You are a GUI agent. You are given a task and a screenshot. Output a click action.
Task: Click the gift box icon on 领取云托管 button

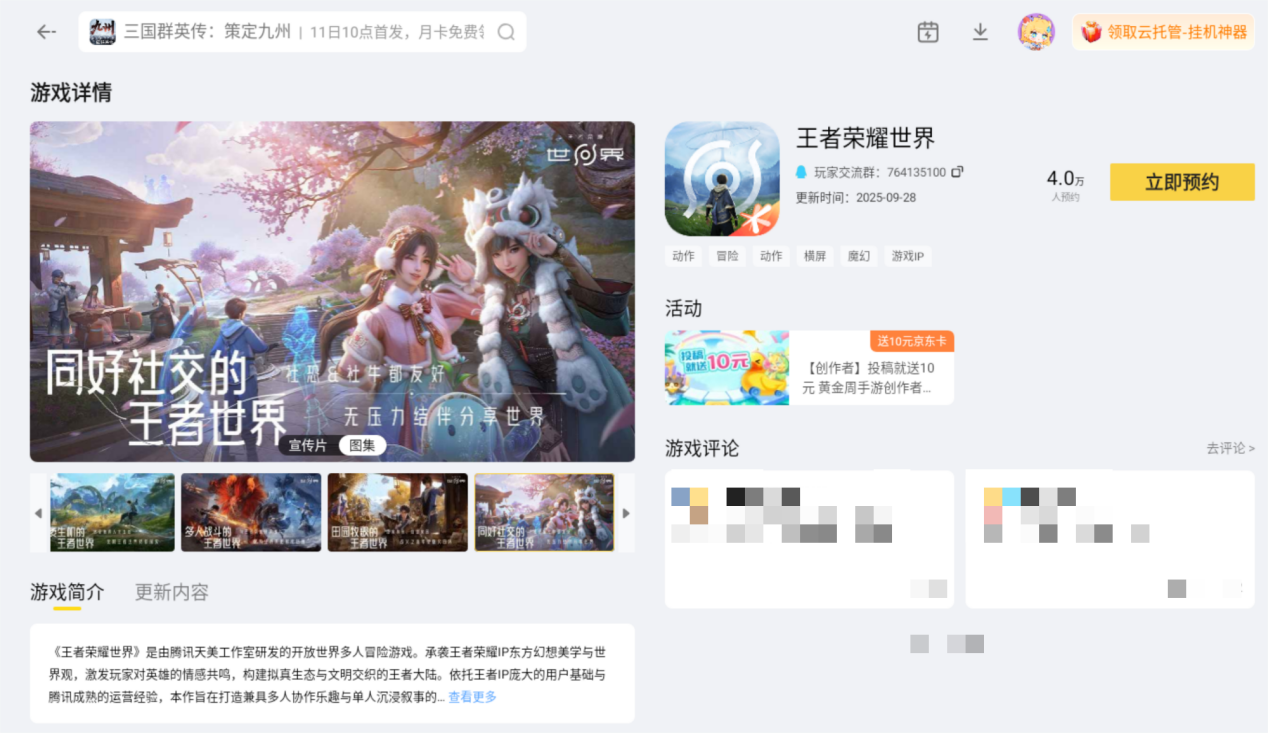point(1089,32)
